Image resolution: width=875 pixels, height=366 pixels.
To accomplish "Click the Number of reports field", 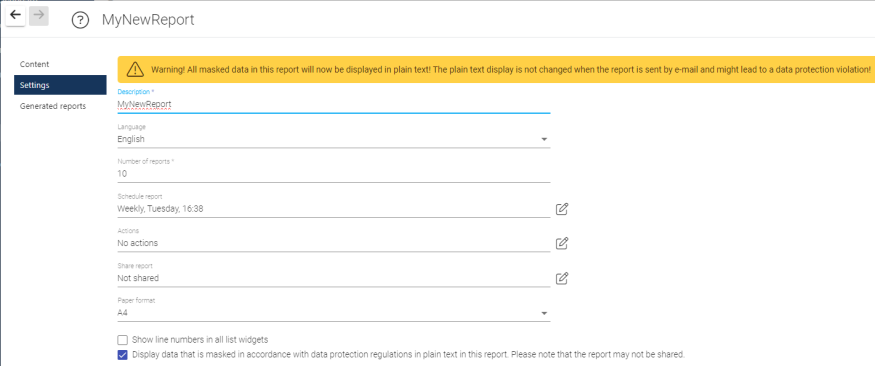I will pos(334,174).
